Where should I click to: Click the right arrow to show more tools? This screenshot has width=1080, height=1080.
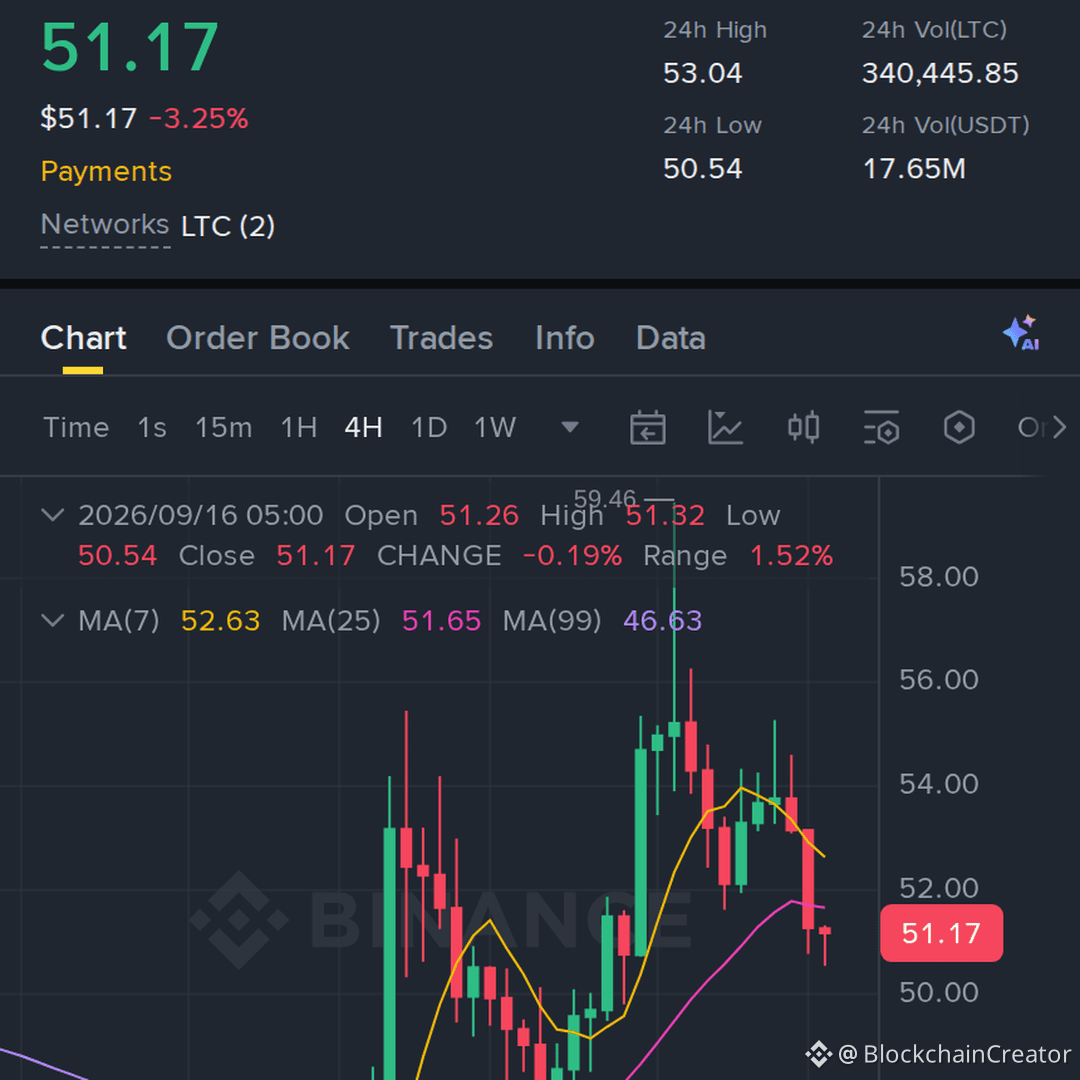pos(1060,428)
